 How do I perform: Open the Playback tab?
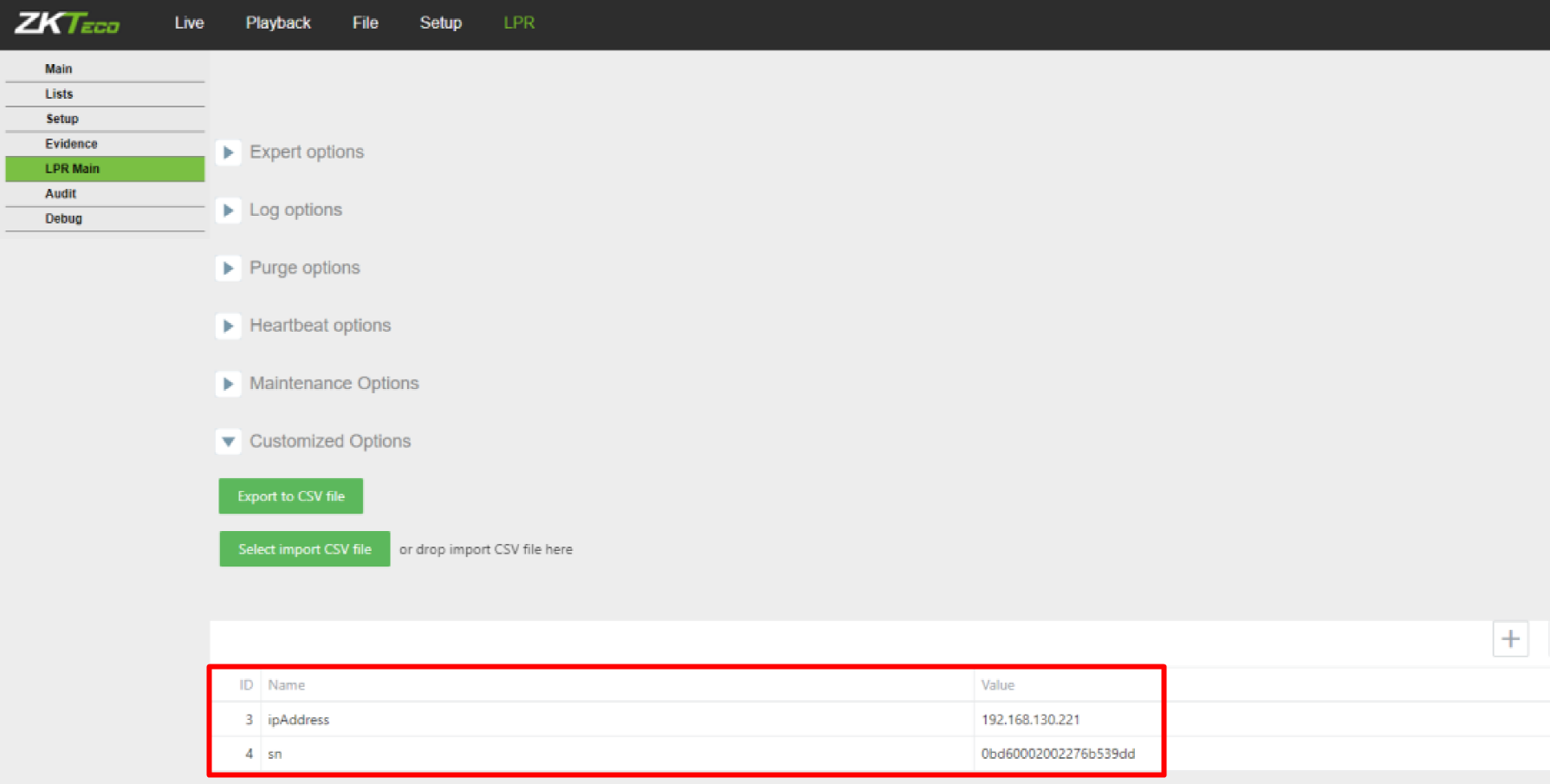pyautogui.click(x=278, y=23)
